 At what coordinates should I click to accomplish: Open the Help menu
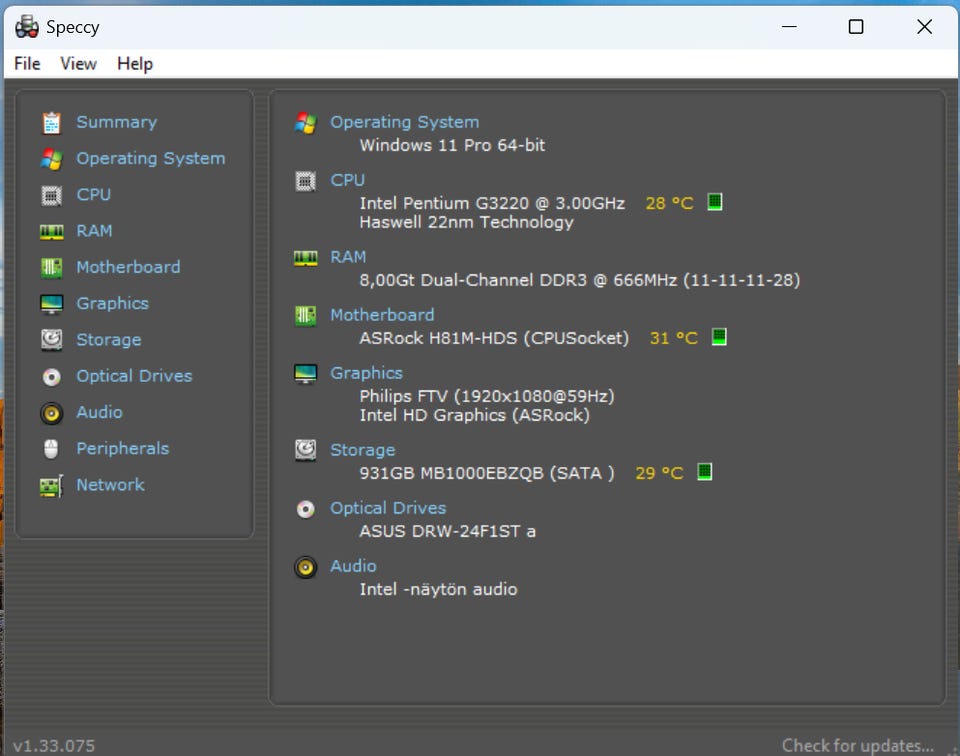[x=135, y=64]
